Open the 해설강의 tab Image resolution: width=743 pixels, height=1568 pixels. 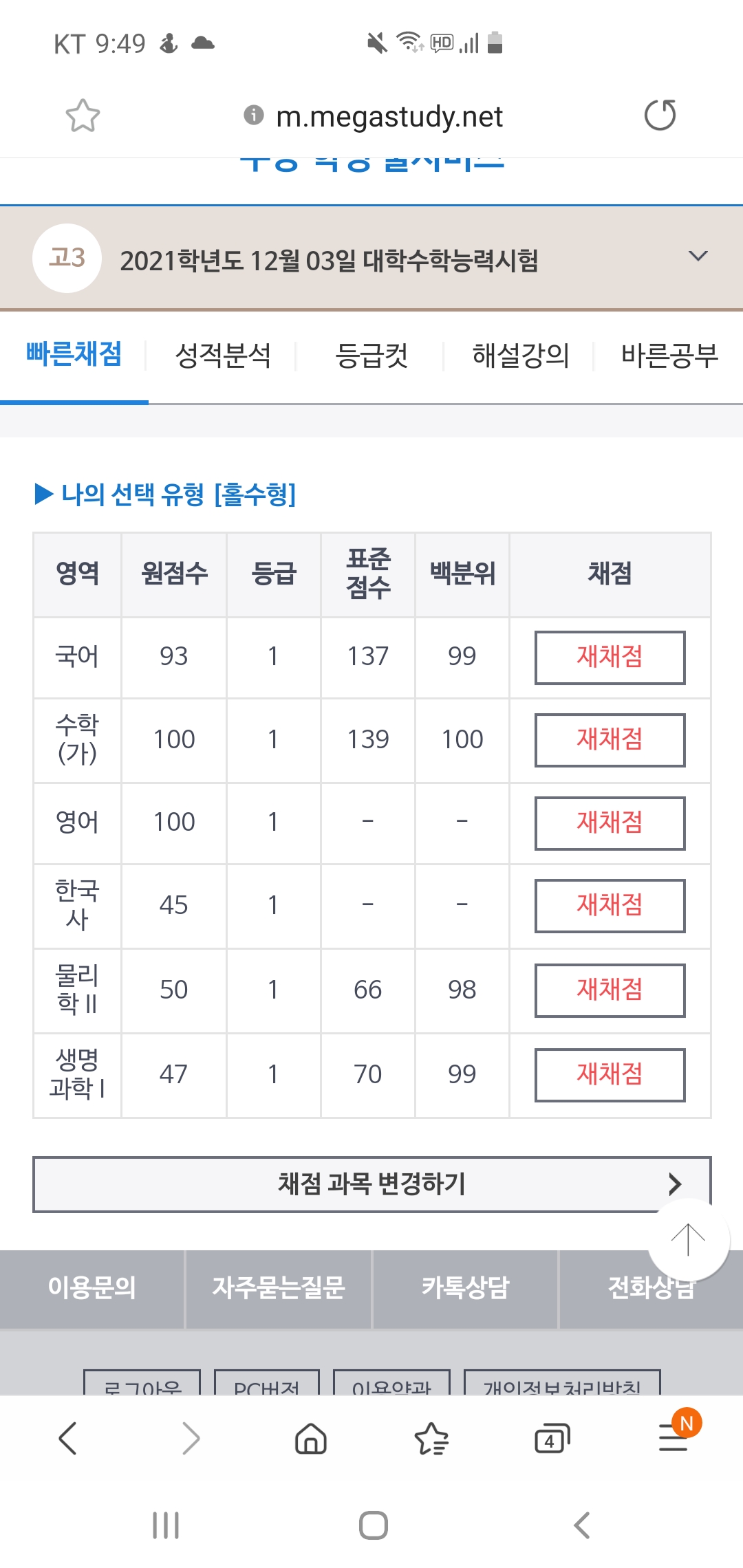[520, 356]
